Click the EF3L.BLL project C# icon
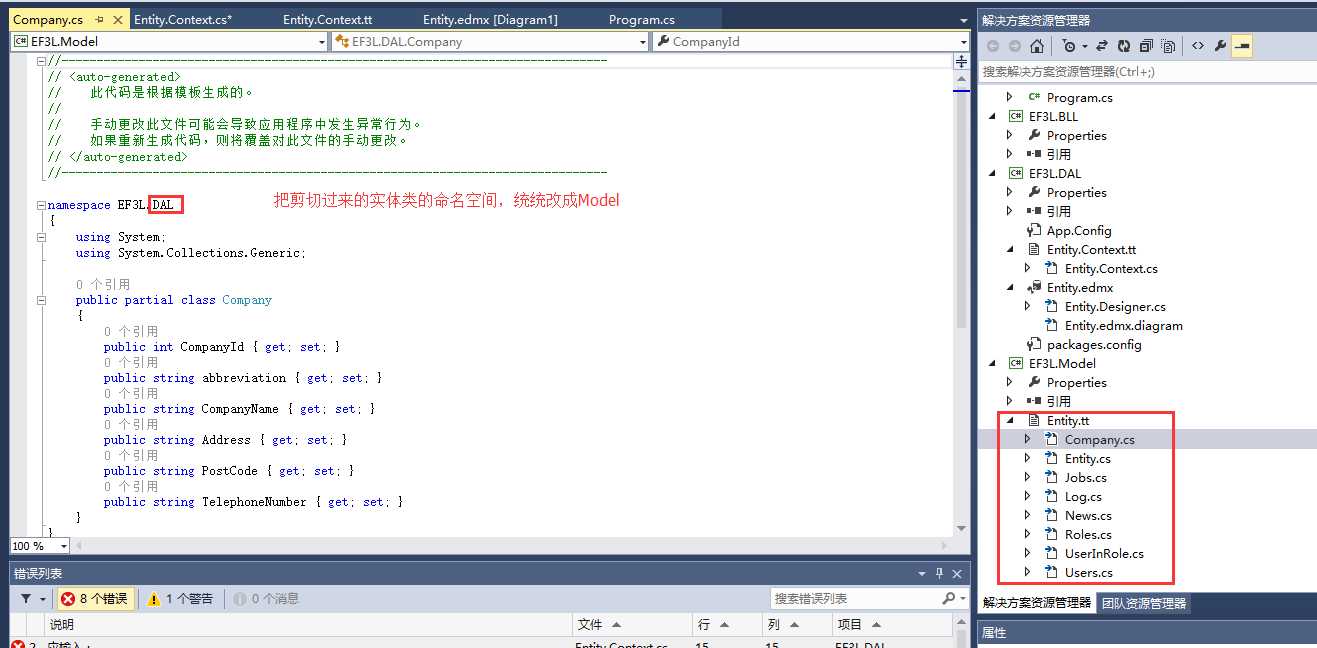This screenshot has height=648, width=1317. pyautogui.click(x=1015, y=116)
